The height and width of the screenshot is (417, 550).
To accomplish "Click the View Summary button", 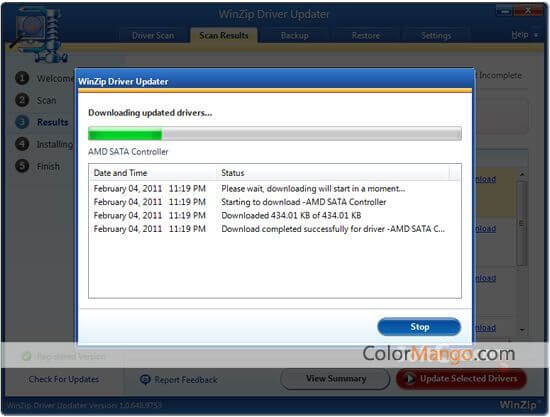I will [336, 379].
